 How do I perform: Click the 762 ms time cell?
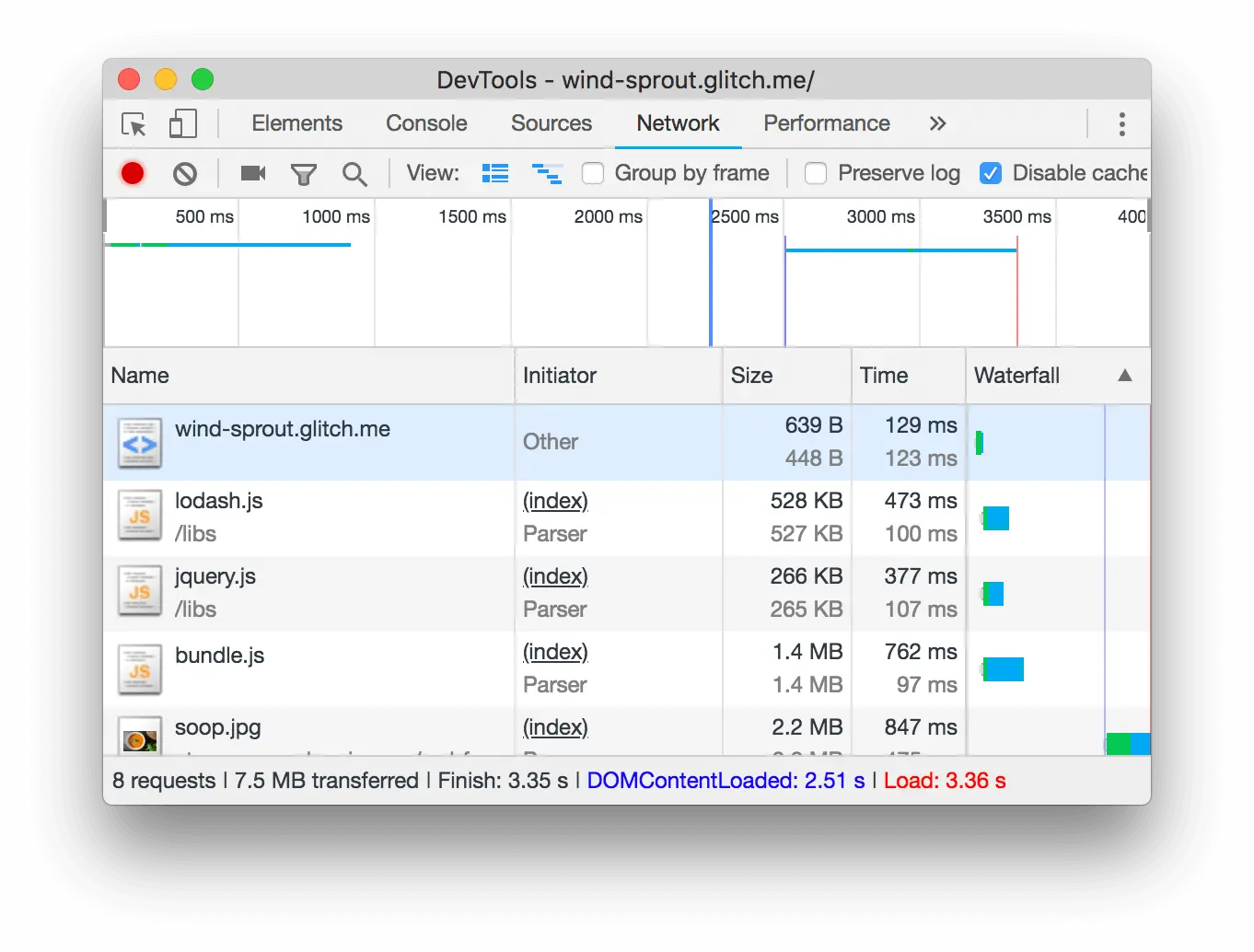921,652
